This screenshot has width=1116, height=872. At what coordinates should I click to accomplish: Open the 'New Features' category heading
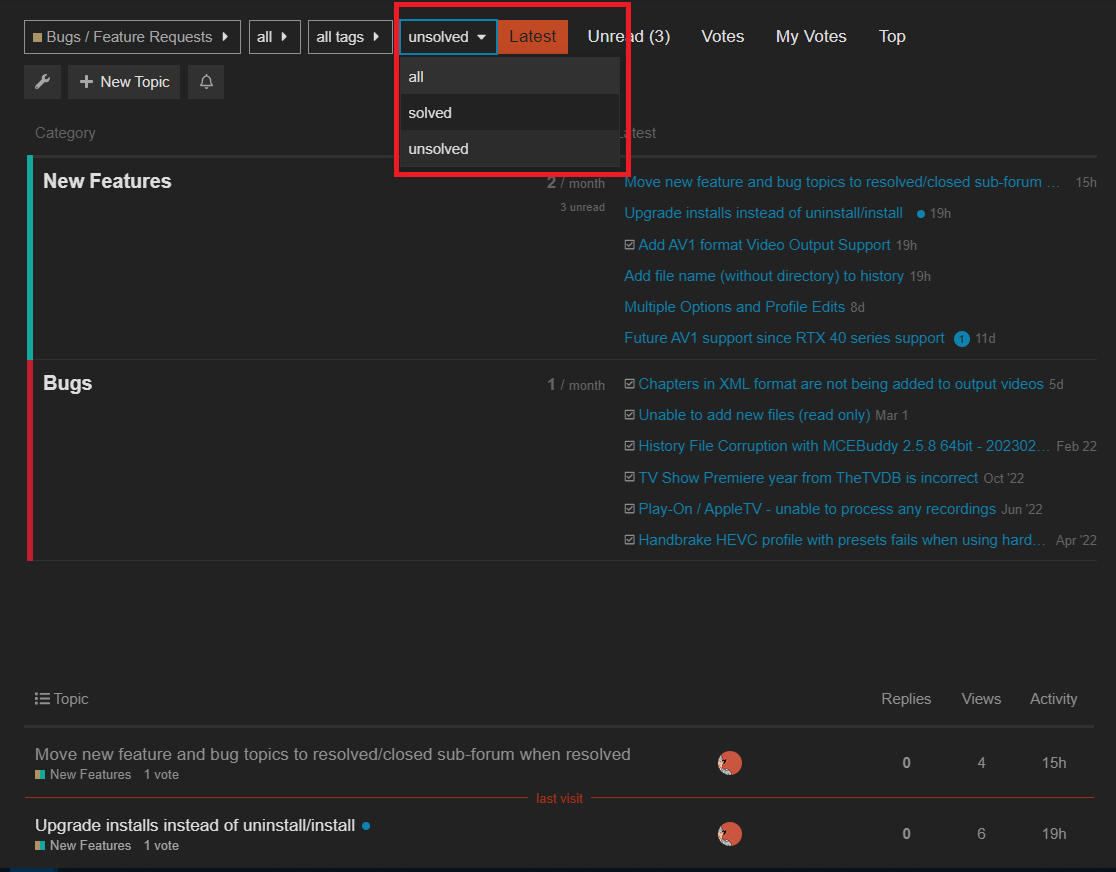tap(107, 181)
